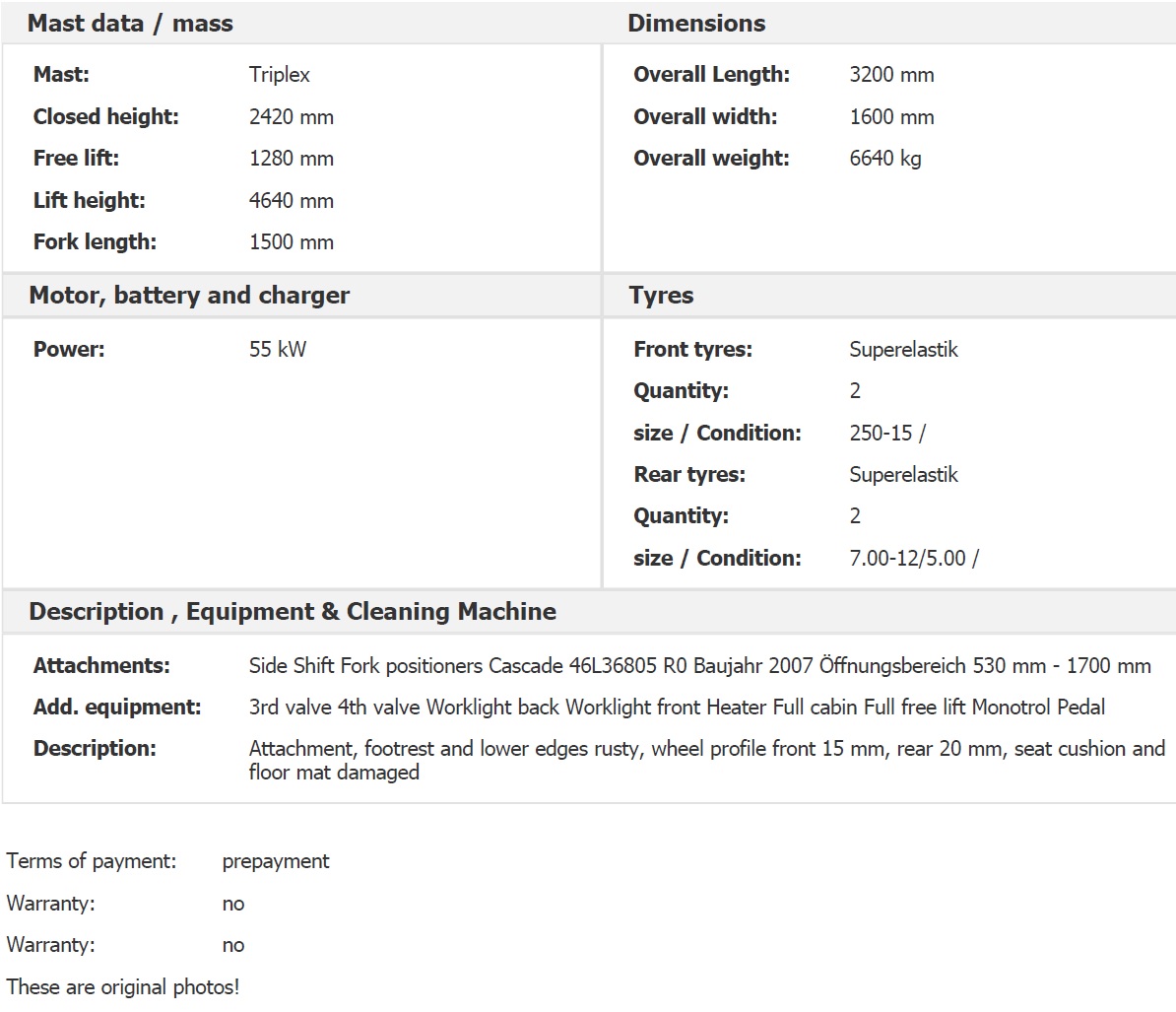Select the Dimensions section header

click(696, 24)
